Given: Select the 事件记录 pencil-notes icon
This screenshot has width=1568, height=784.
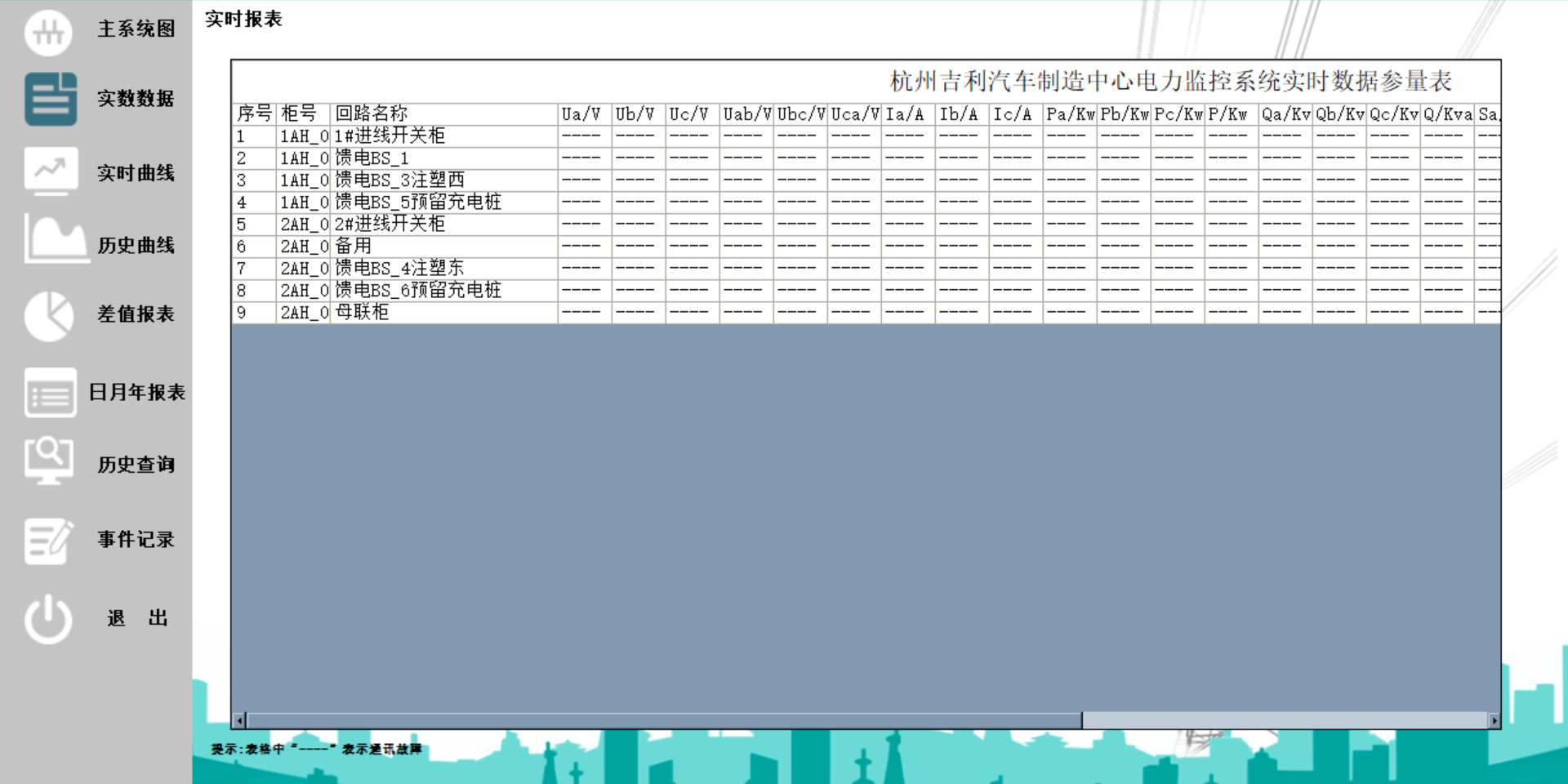Looking at the screenshot, I should click(49, 539).
